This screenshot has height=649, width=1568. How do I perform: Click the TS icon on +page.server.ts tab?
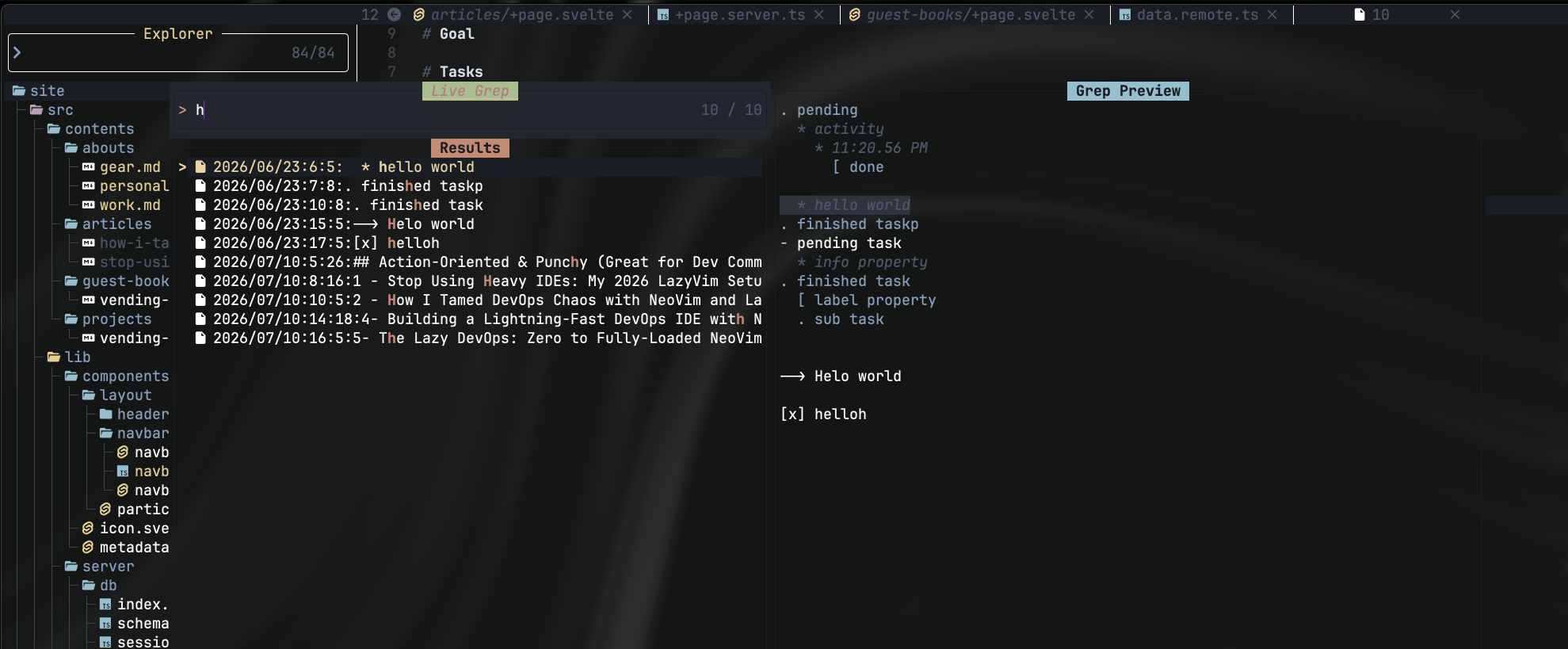point(664,15)
